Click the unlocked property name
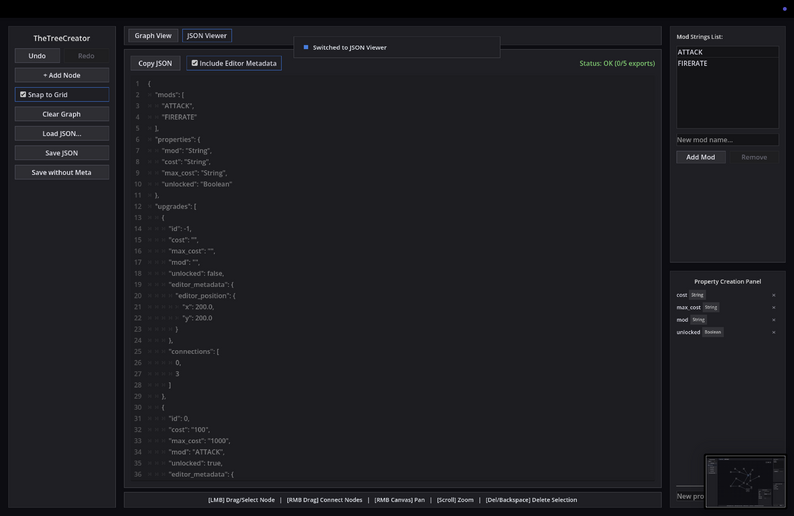 pos(688,332)
